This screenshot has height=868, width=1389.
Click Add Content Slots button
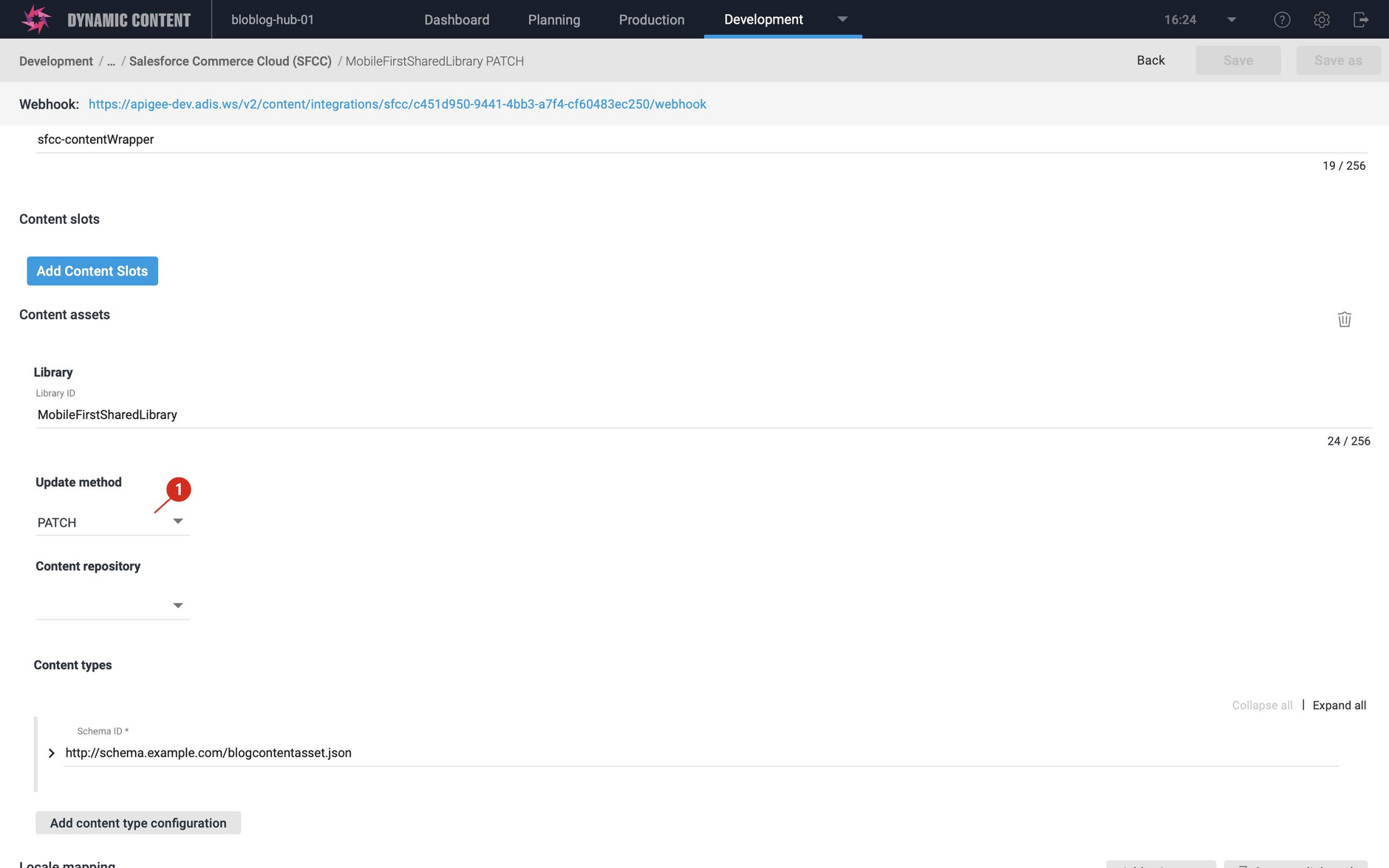[x=92, y=271]
